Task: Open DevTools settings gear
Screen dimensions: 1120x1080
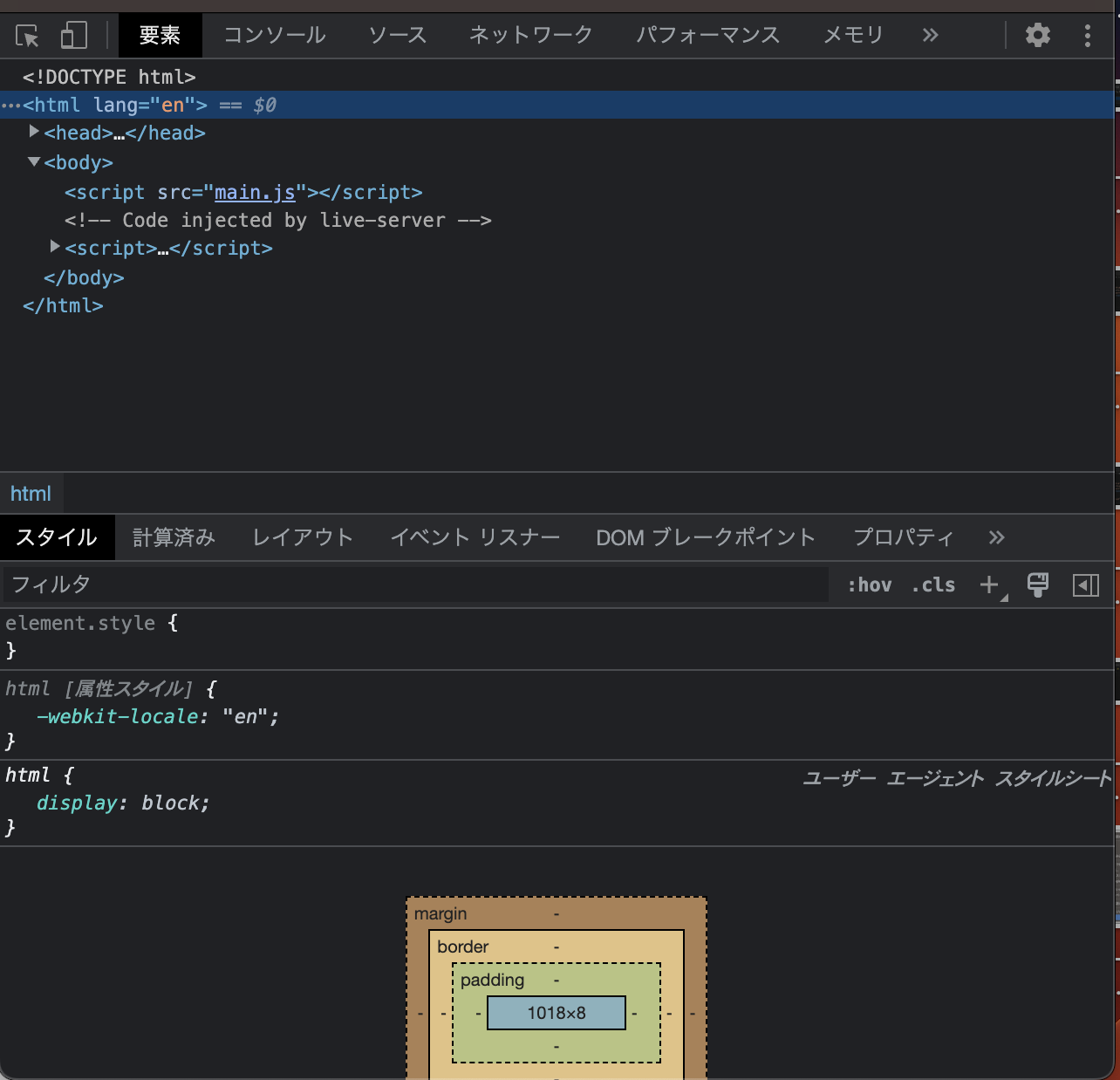Action: coord(1037,35)
